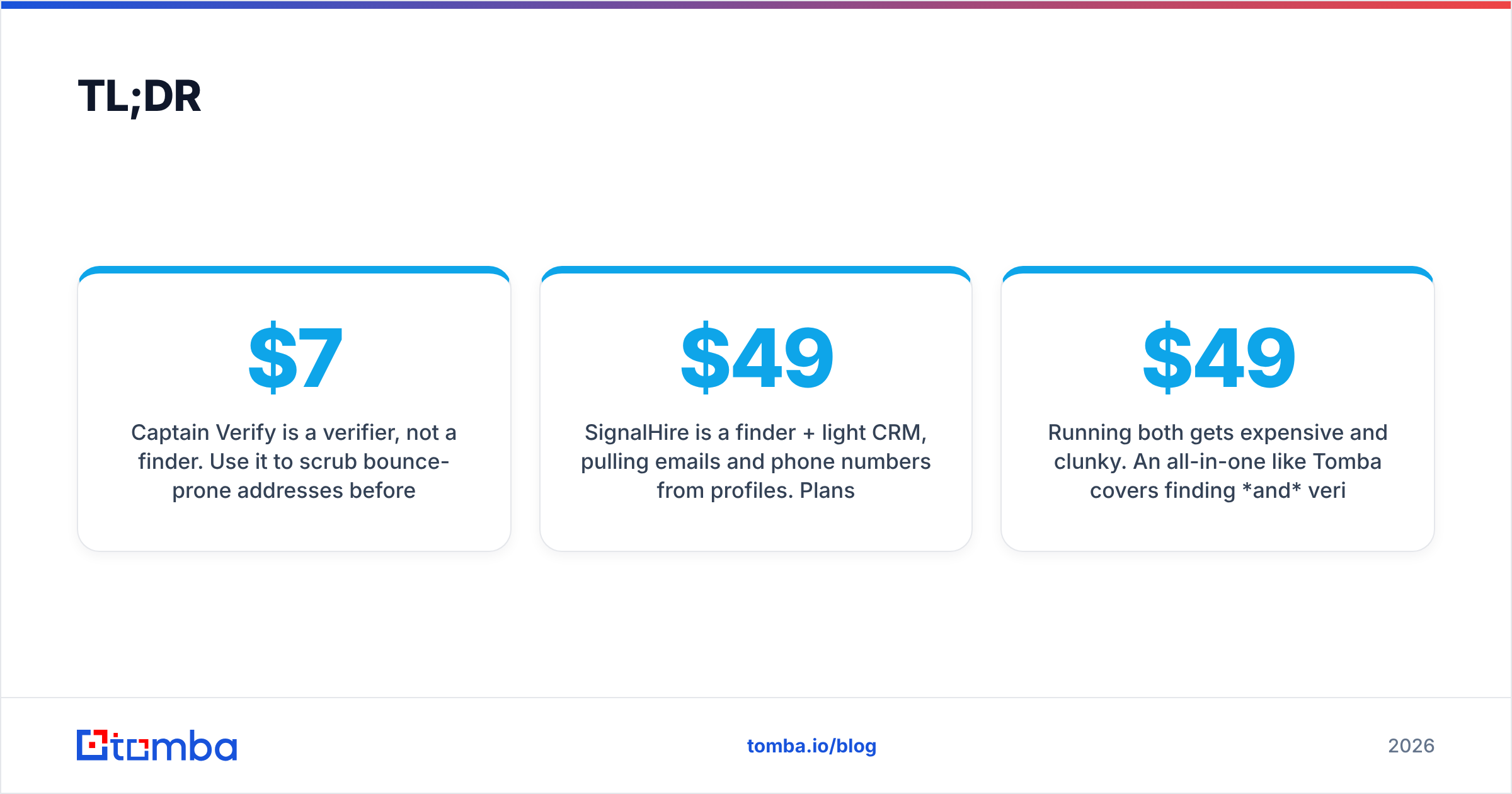
Task: Click the 2026 year label
Action: click(x=1411, y=746)
